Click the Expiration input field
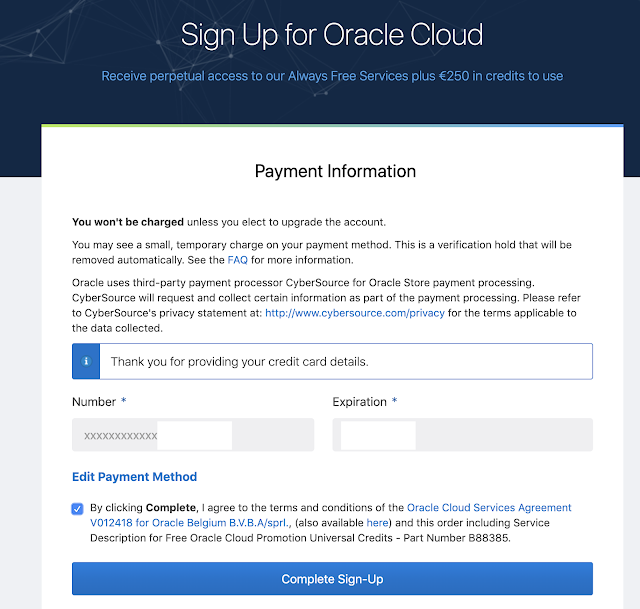This screenshot has height=609, width=640. point(462,435)
